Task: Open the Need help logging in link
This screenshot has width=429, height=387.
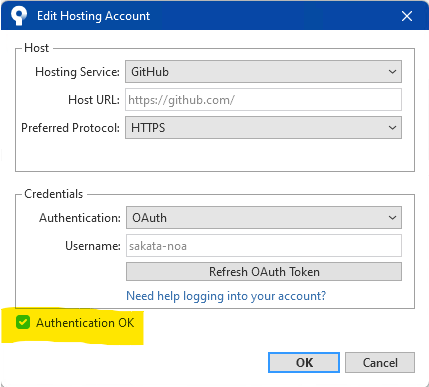Action: tap(226, 296)
